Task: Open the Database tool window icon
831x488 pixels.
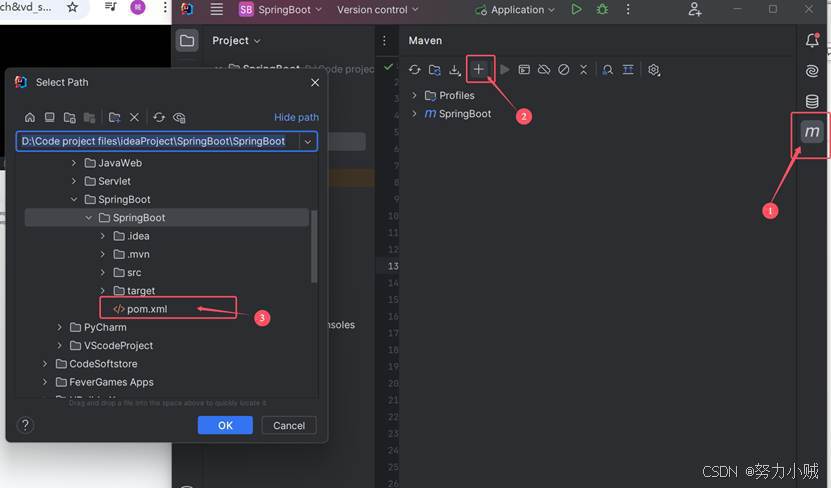Action: click(x=812, y=101)
